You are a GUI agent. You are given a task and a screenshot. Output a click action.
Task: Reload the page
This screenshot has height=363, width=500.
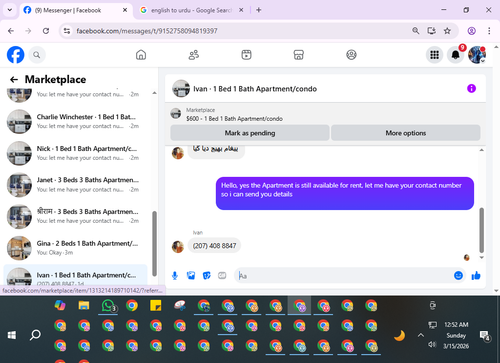pyautogui.click(x=46, y=31)
